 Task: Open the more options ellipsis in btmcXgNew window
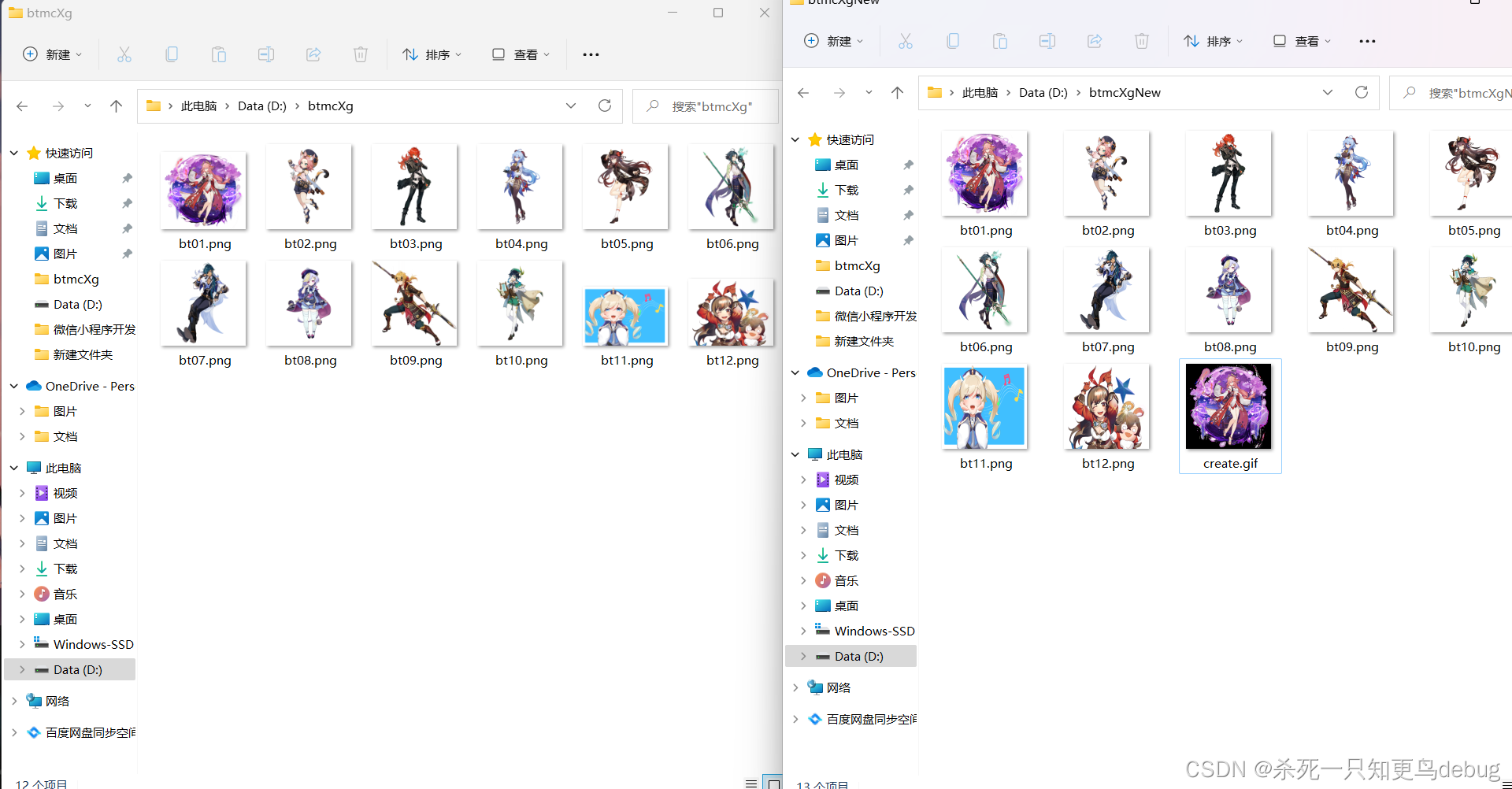[1367, 41]
